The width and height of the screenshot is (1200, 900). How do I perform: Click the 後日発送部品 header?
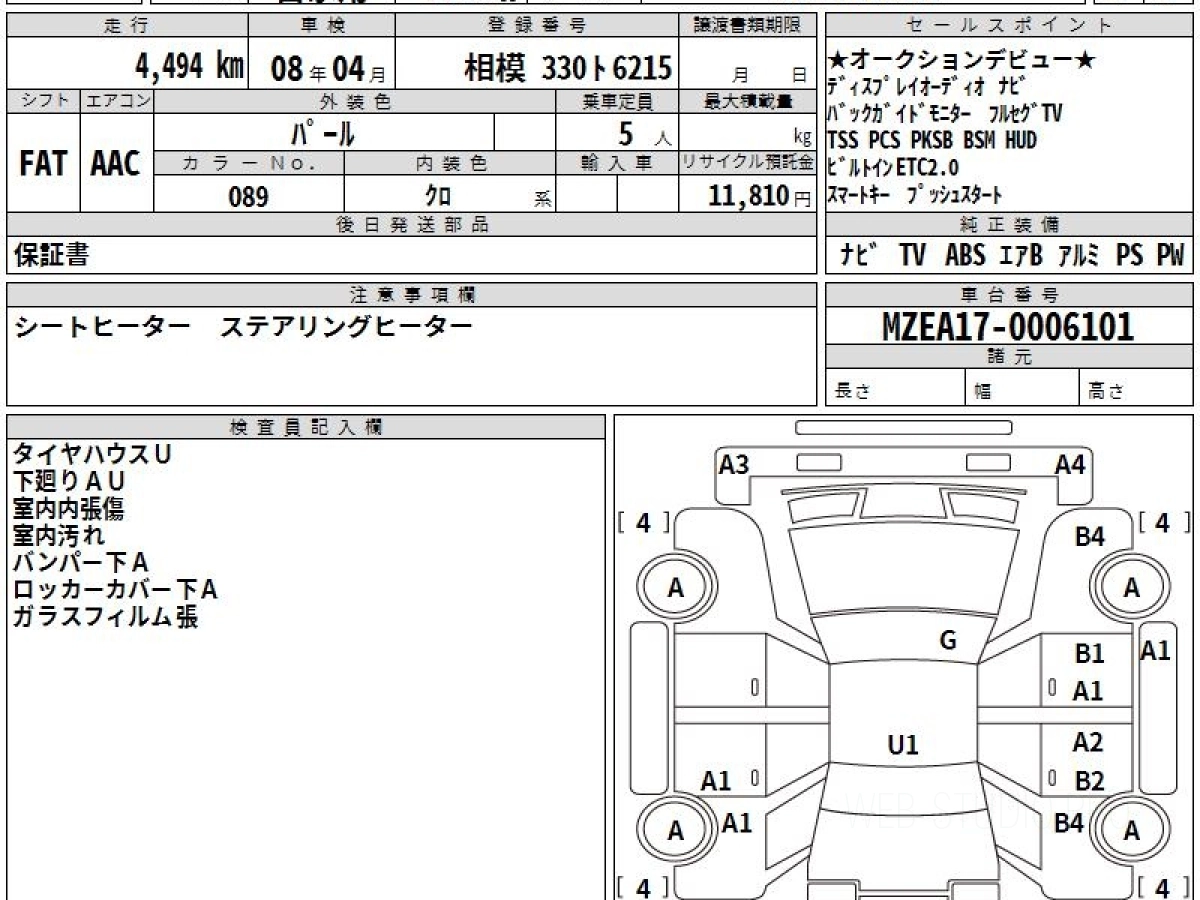click(411, 225)
